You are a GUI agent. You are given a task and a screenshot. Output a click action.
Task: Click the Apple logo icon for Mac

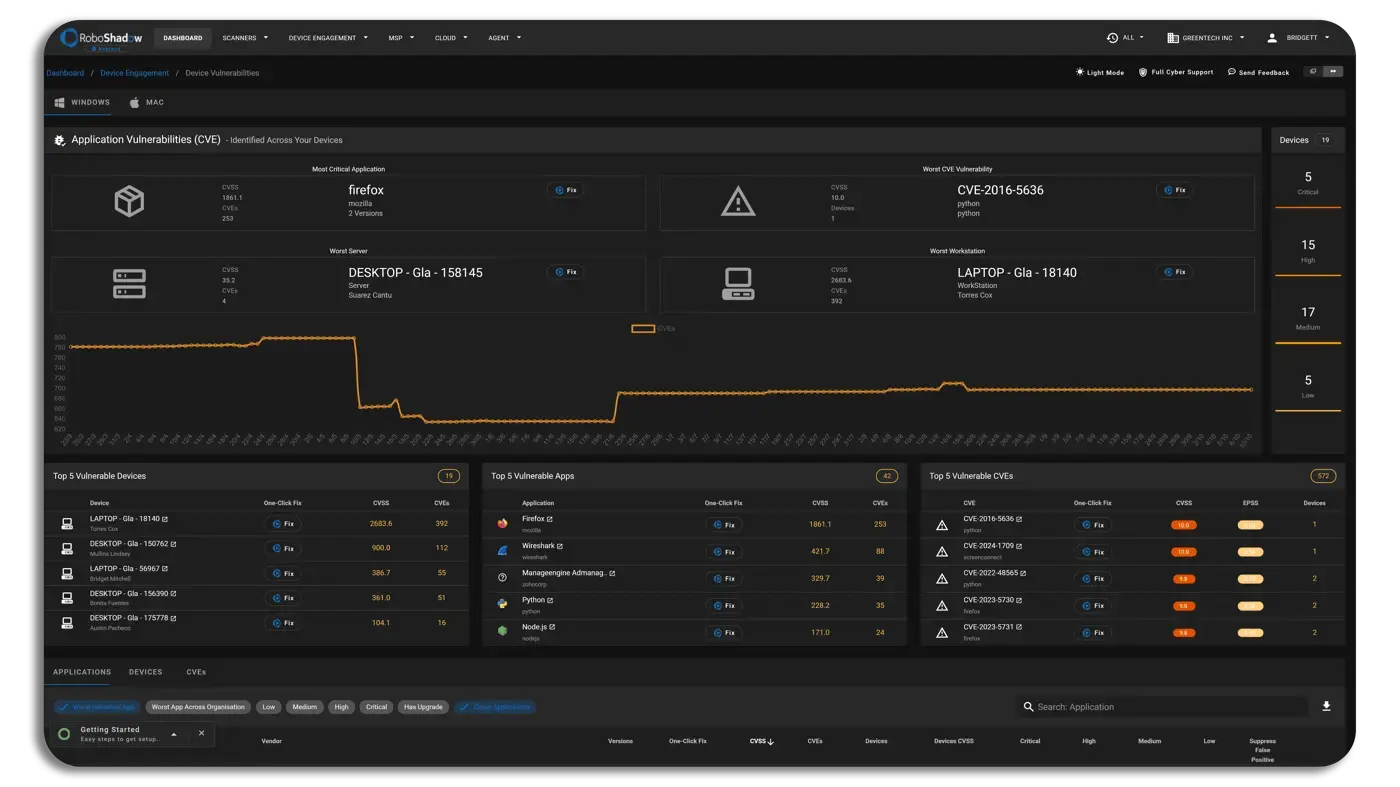(x=135, y=102)
